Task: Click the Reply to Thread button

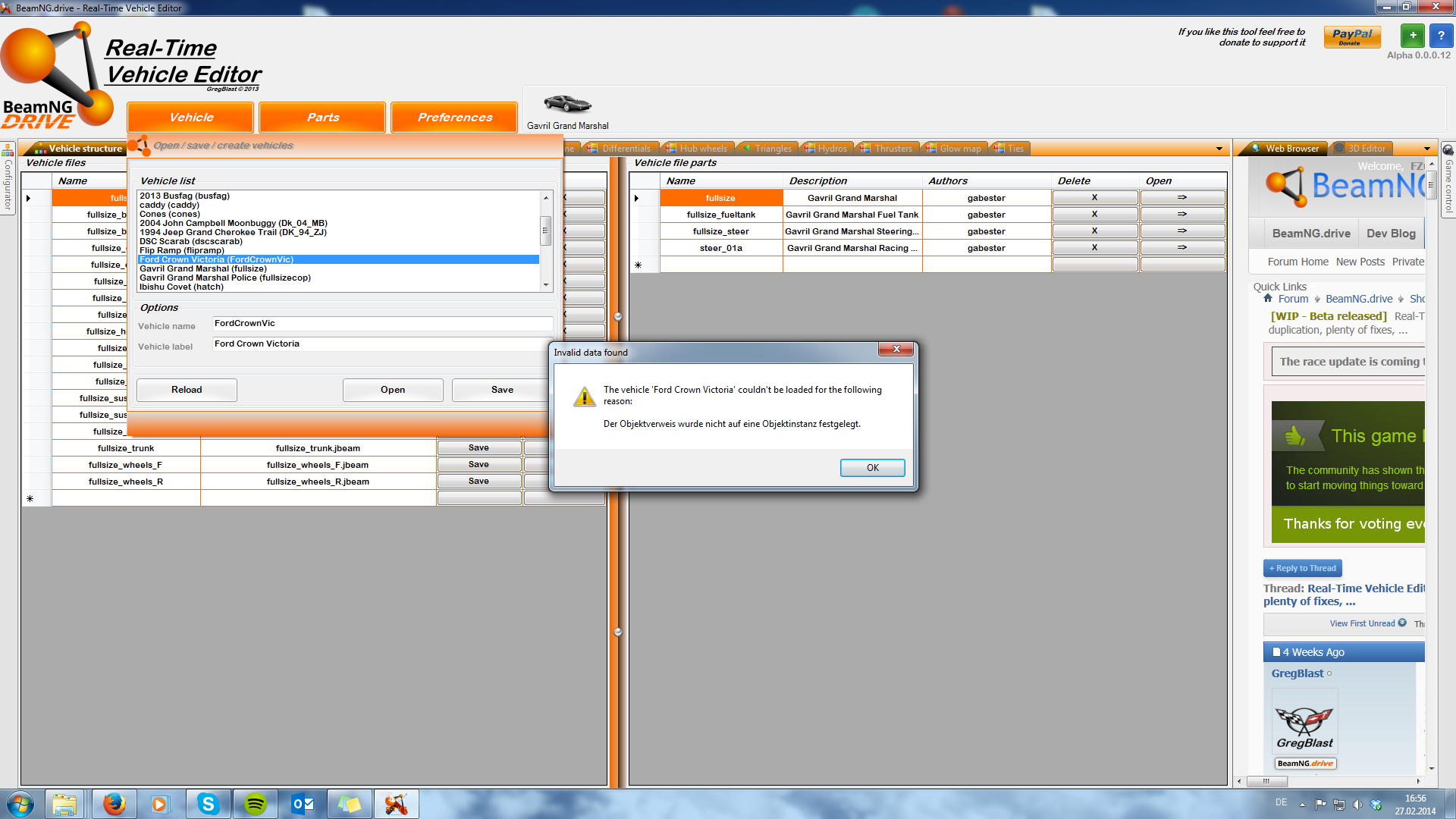Action: pos(1302,568)
